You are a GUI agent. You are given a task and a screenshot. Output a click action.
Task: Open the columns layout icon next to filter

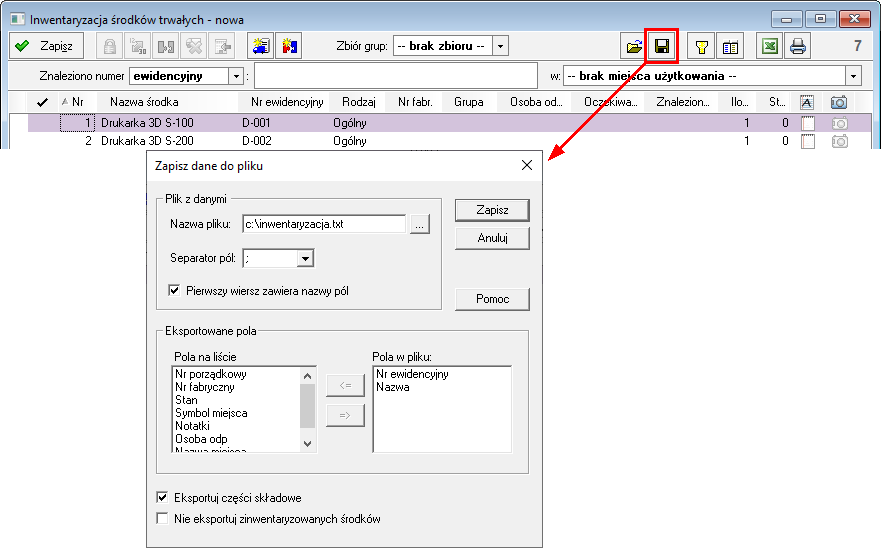tap(730, 46)
